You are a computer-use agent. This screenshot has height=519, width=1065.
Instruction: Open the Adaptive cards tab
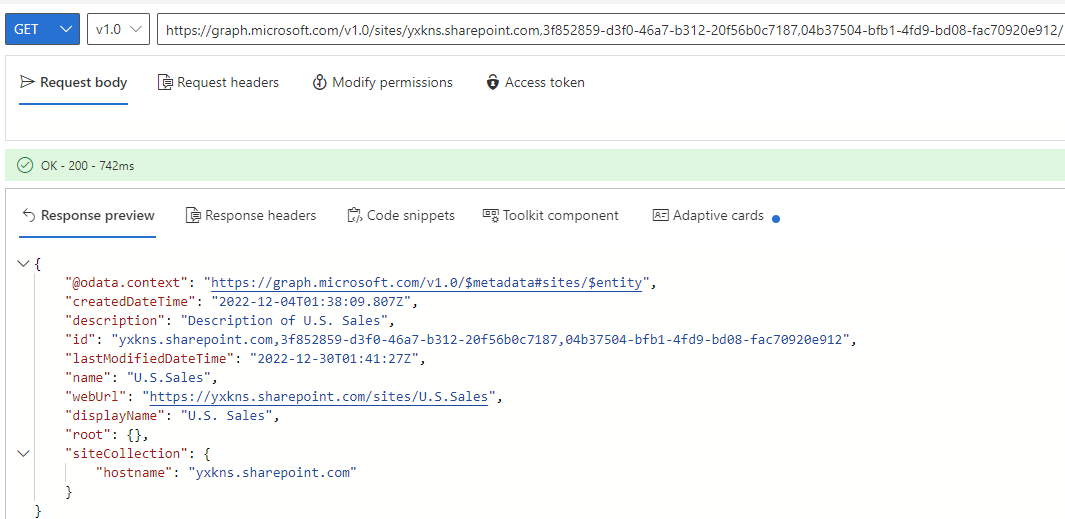click(708, 216)
